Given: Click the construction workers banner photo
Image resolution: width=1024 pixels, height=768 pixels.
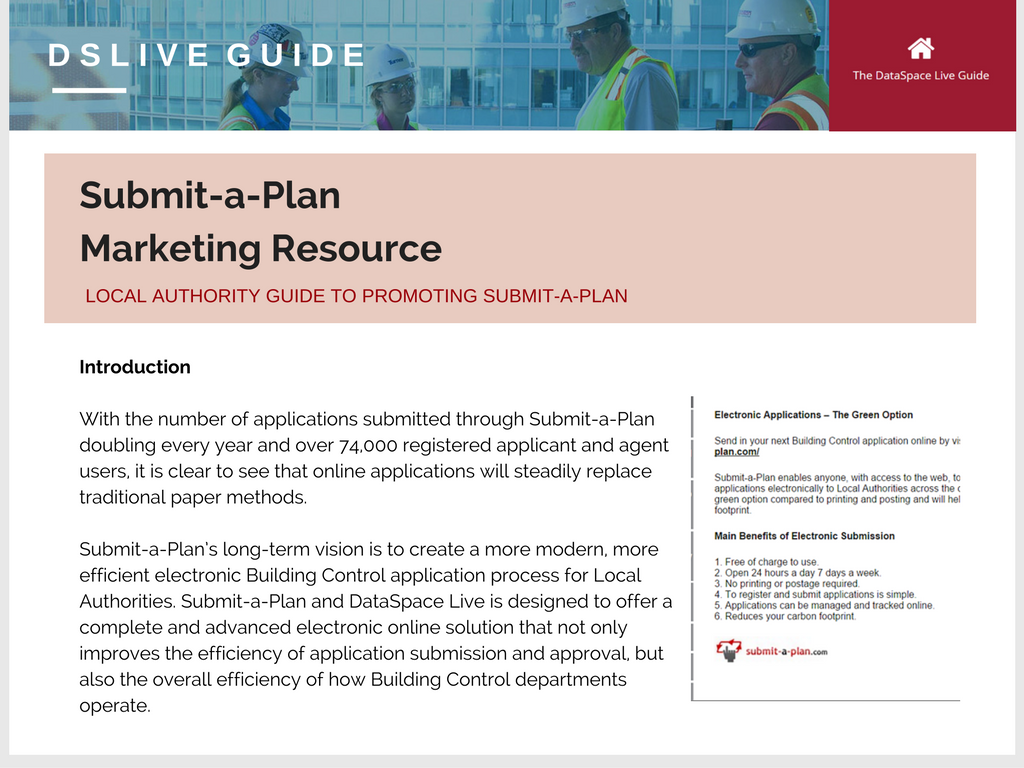Looking at the screenshot, I should [x=419, y=65].
